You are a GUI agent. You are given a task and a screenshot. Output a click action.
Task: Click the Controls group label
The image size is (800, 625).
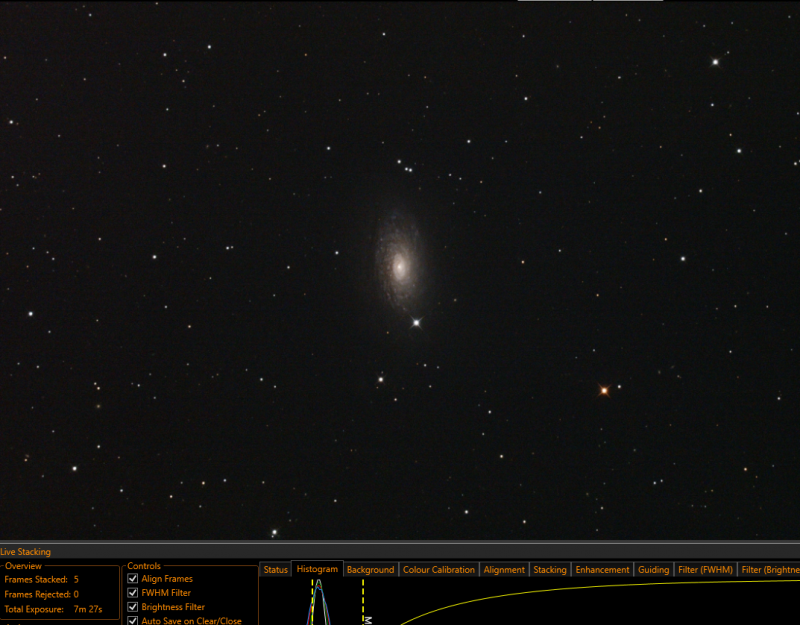144,566
